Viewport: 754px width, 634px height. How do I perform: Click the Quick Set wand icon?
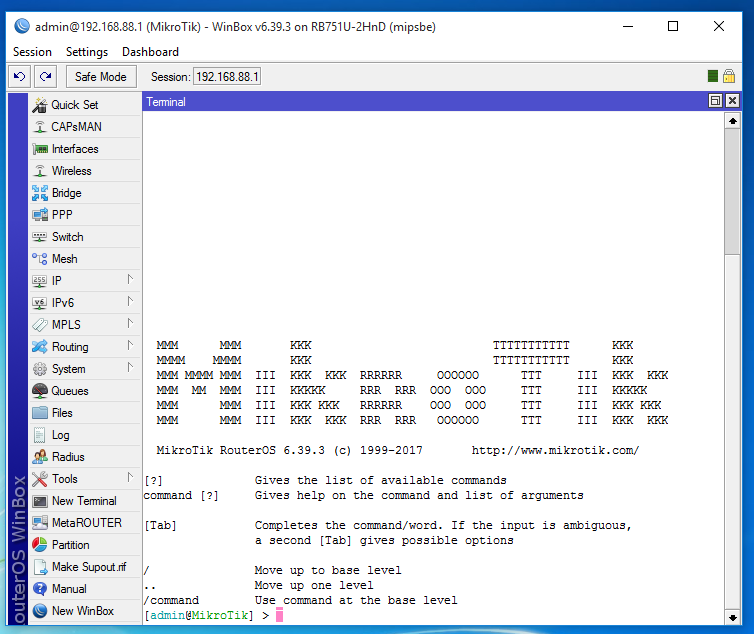coord(40,105)
